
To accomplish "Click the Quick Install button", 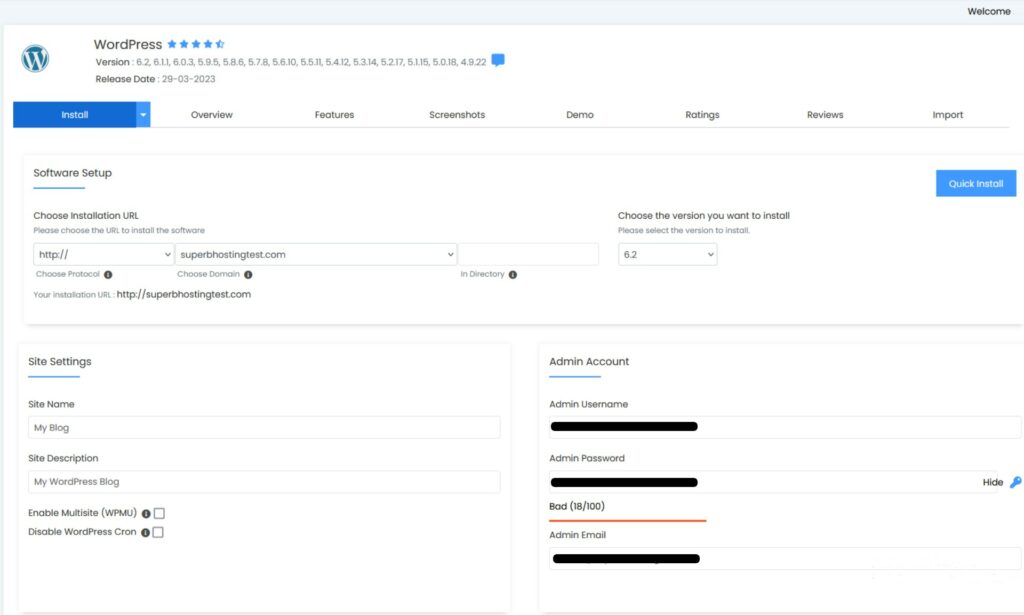I will click(x=976, y=183).
